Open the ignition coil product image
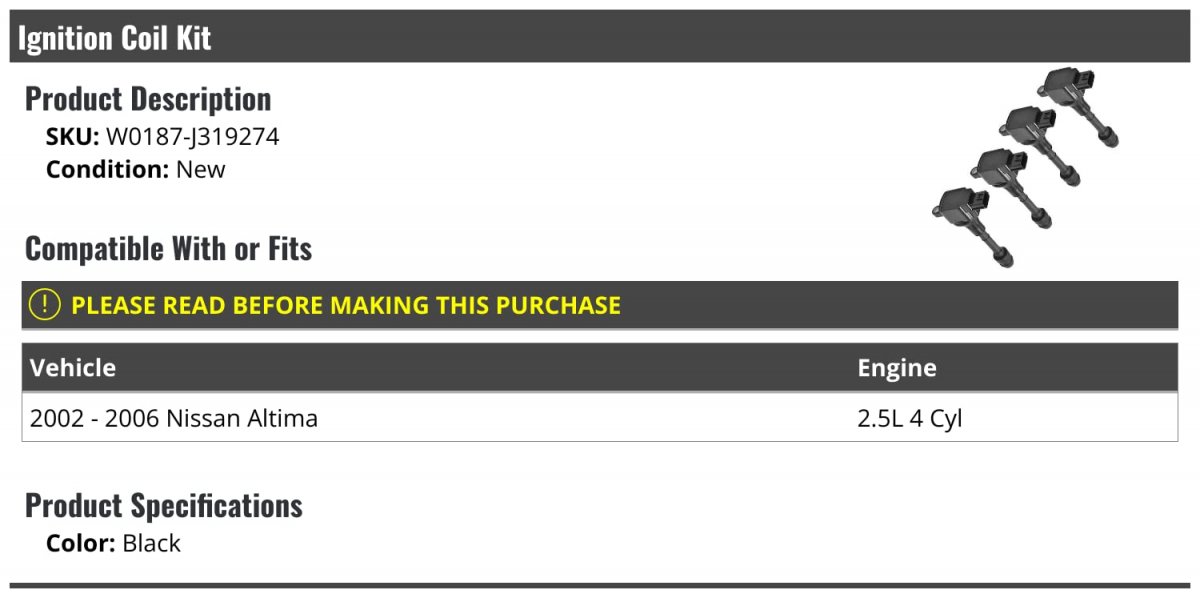Viewport: 1200px width, 598px height. 1026,167
